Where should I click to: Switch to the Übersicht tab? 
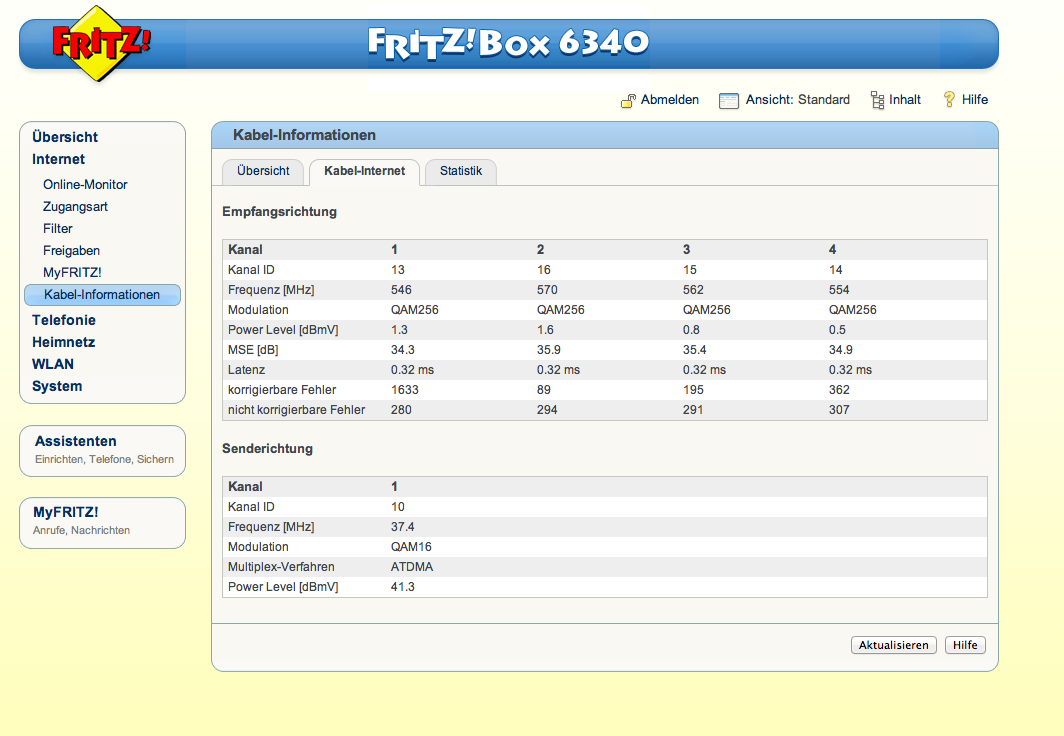263,171
